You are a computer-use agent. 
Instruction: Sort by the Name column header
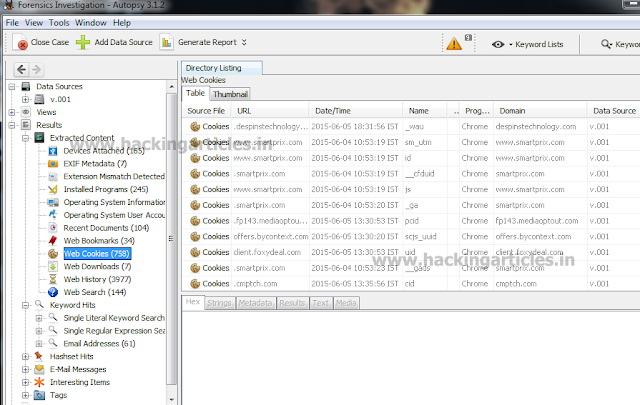(x=424, y=111)
